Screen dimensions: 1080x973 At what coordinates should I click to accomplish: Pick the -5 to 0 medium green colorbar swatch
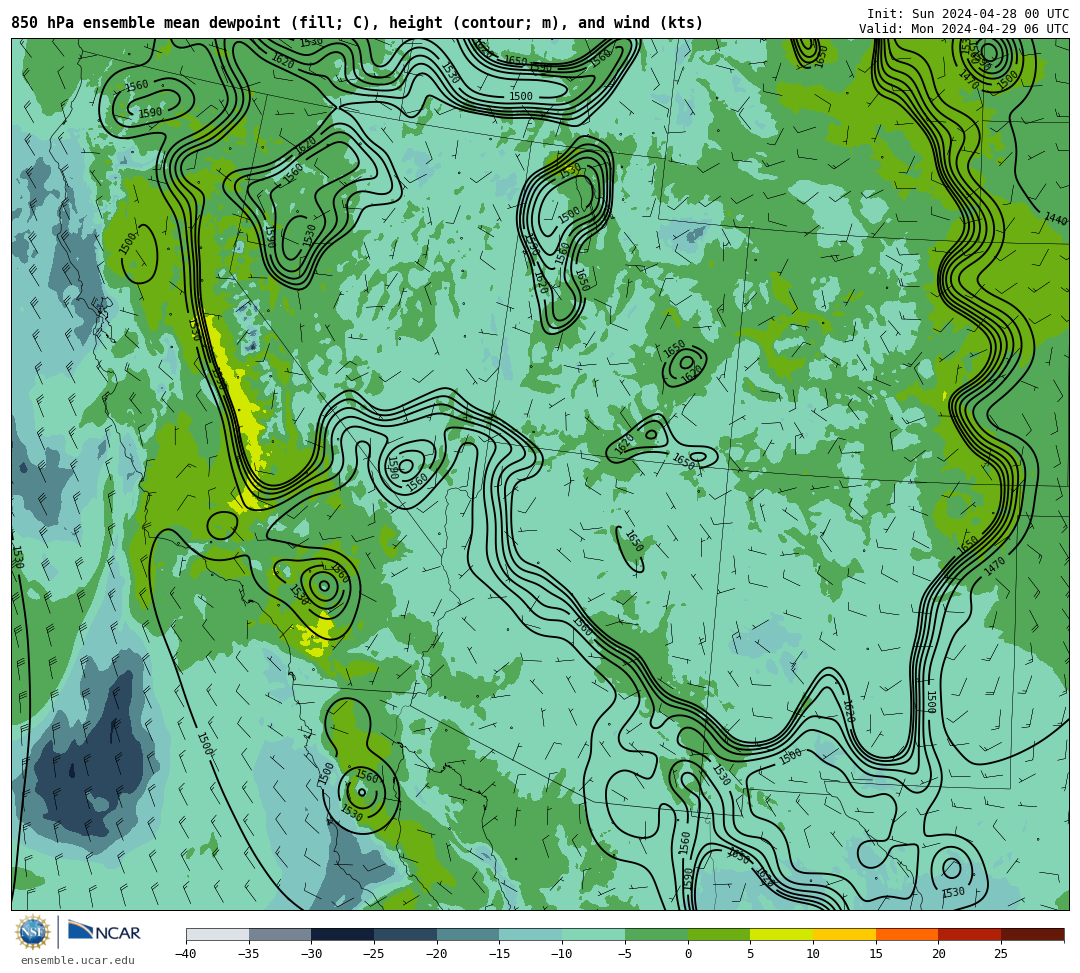point(656,934)
